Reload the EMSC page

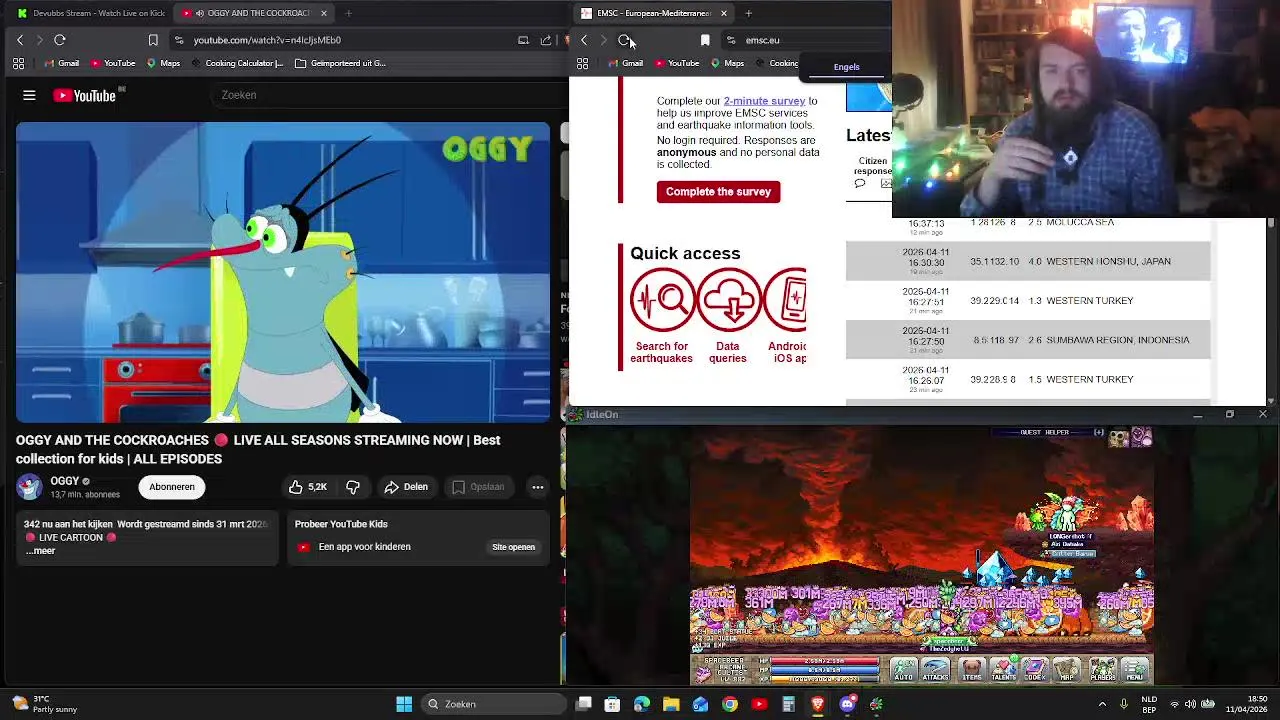(624, 40)
